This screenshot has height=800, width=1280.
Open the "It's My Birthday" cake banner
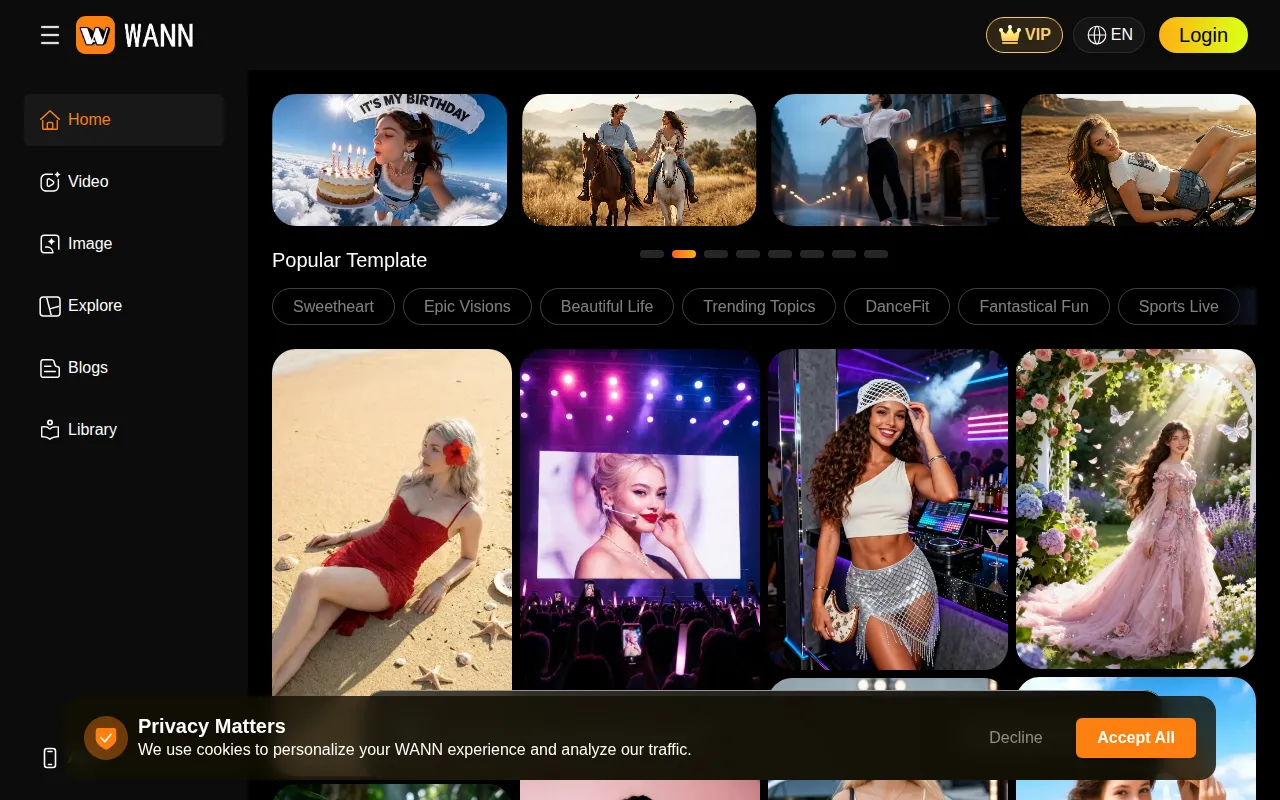[389, 160]
